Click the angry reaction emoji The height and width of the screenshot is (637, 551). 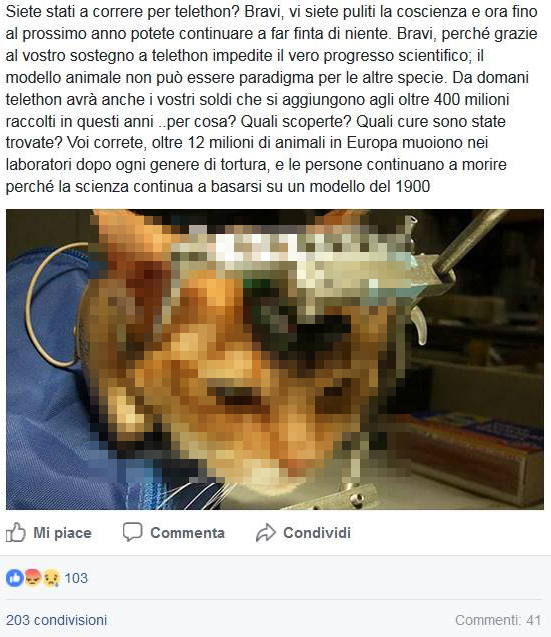tap(33, 577)
